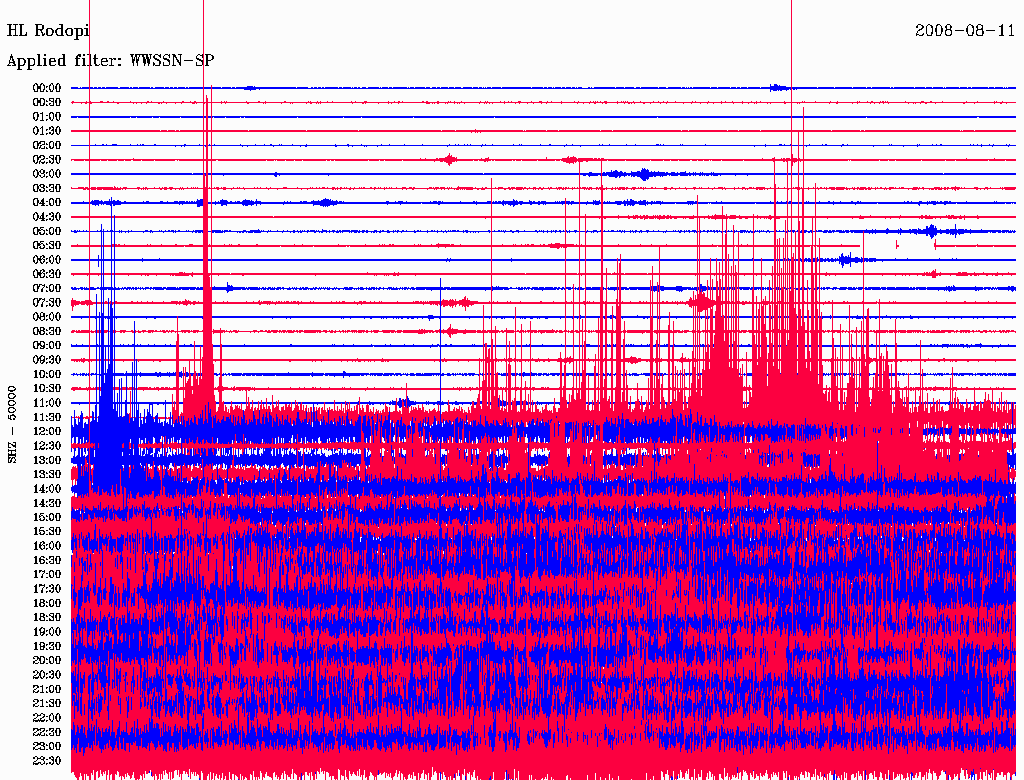
Task: Select the 18:30 time label
Action: (47, 618)
